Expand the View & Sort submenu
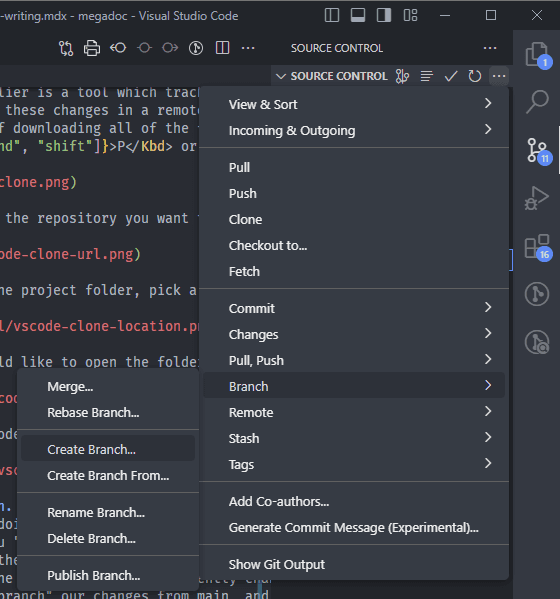The height and width of the screenshot is (599, 560). coord(354,104)
